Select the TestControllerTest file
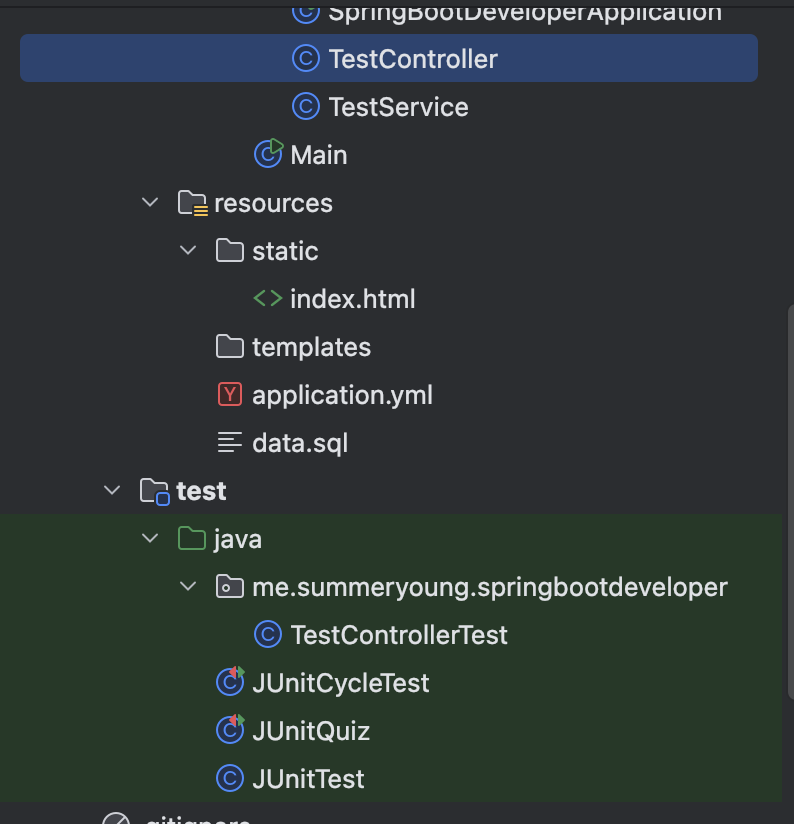794x824 pixels. 398,635
